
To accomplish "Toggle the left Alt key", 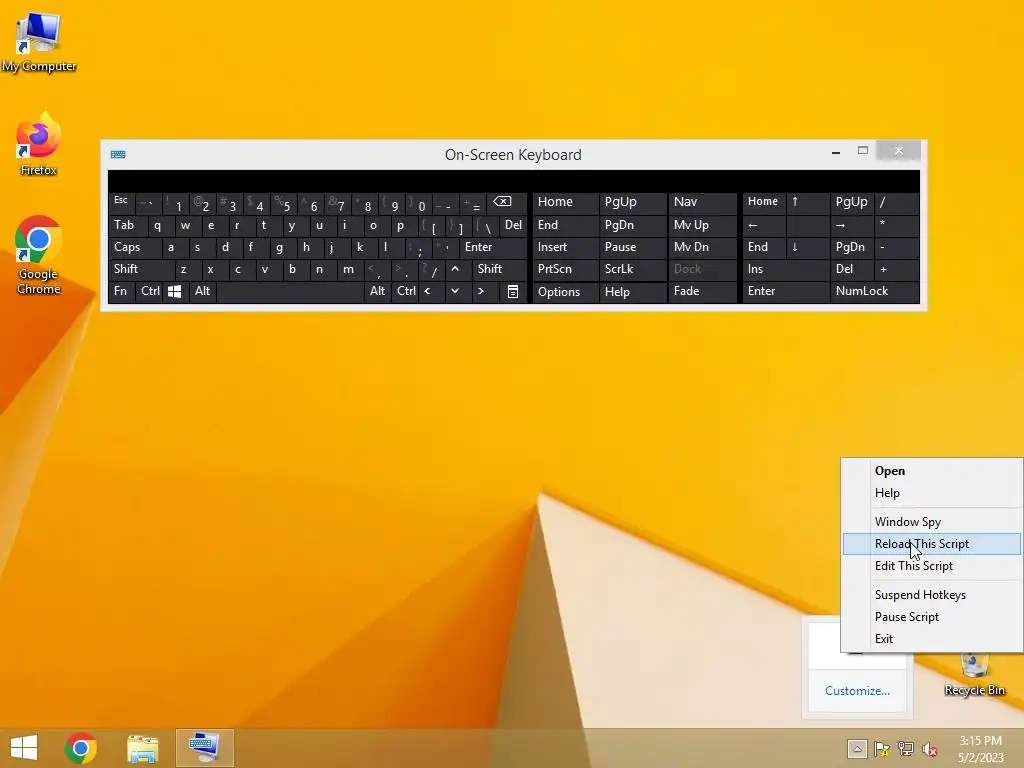I will [x=202, y=292].
